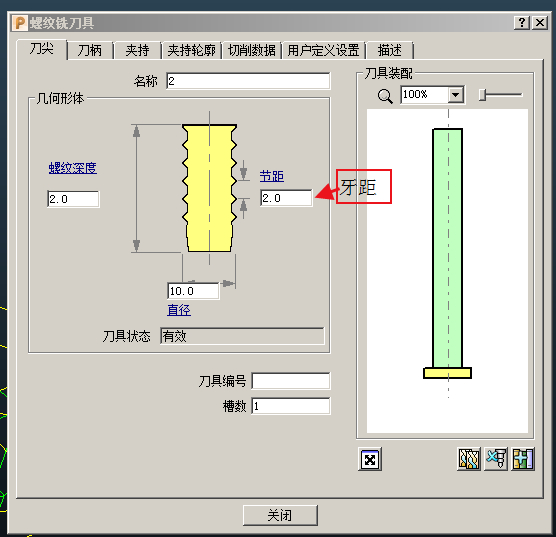Go to the 用户定义设置 tab
Screen dimensions: 556x537
coord(323,50)
